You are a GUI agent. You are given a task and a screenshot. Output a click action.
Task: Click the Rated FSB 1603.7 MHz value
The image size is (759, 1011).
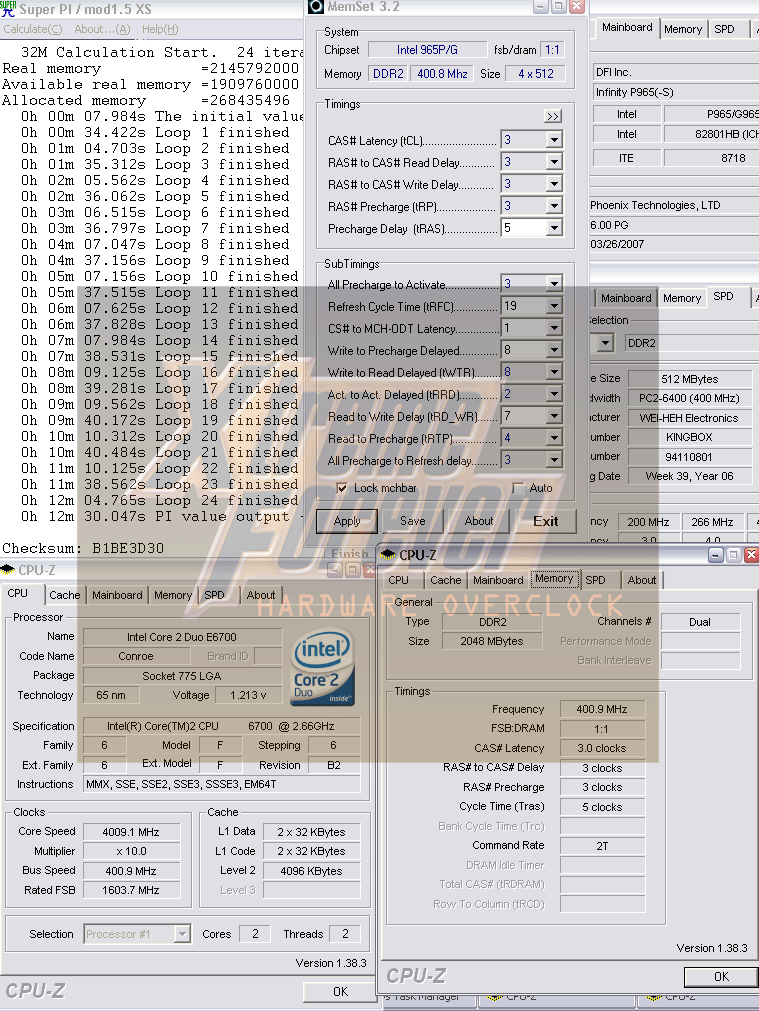(x=131, y=890)
